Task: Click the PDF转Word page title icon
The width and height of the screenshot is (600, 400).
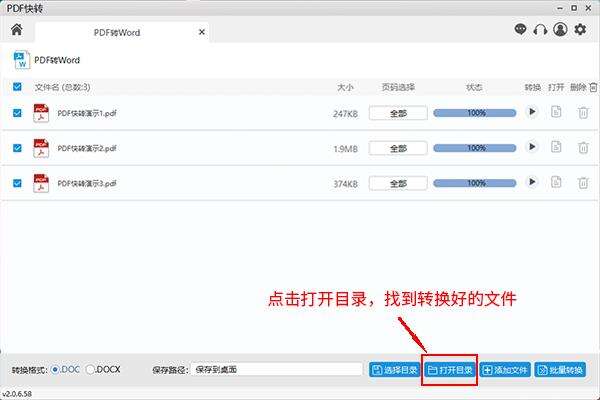Action: (21, 60)
